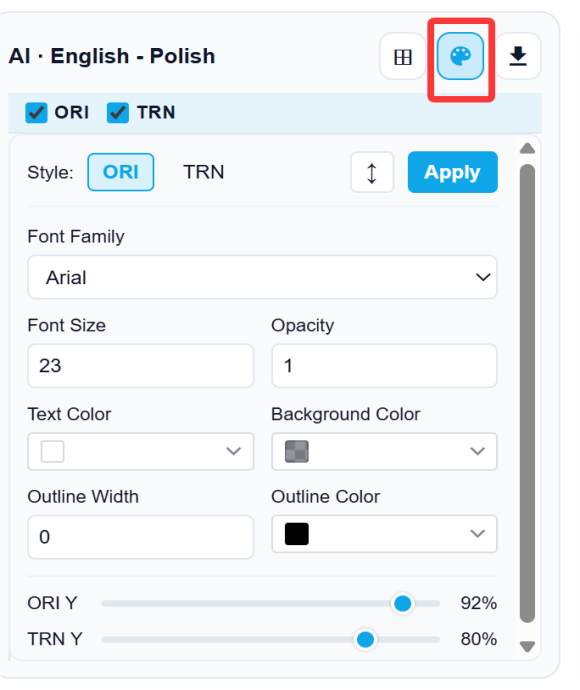
Task: Expand the Font Family Arial dropdown
Action: pyautogui.click(x=262, y=277)
